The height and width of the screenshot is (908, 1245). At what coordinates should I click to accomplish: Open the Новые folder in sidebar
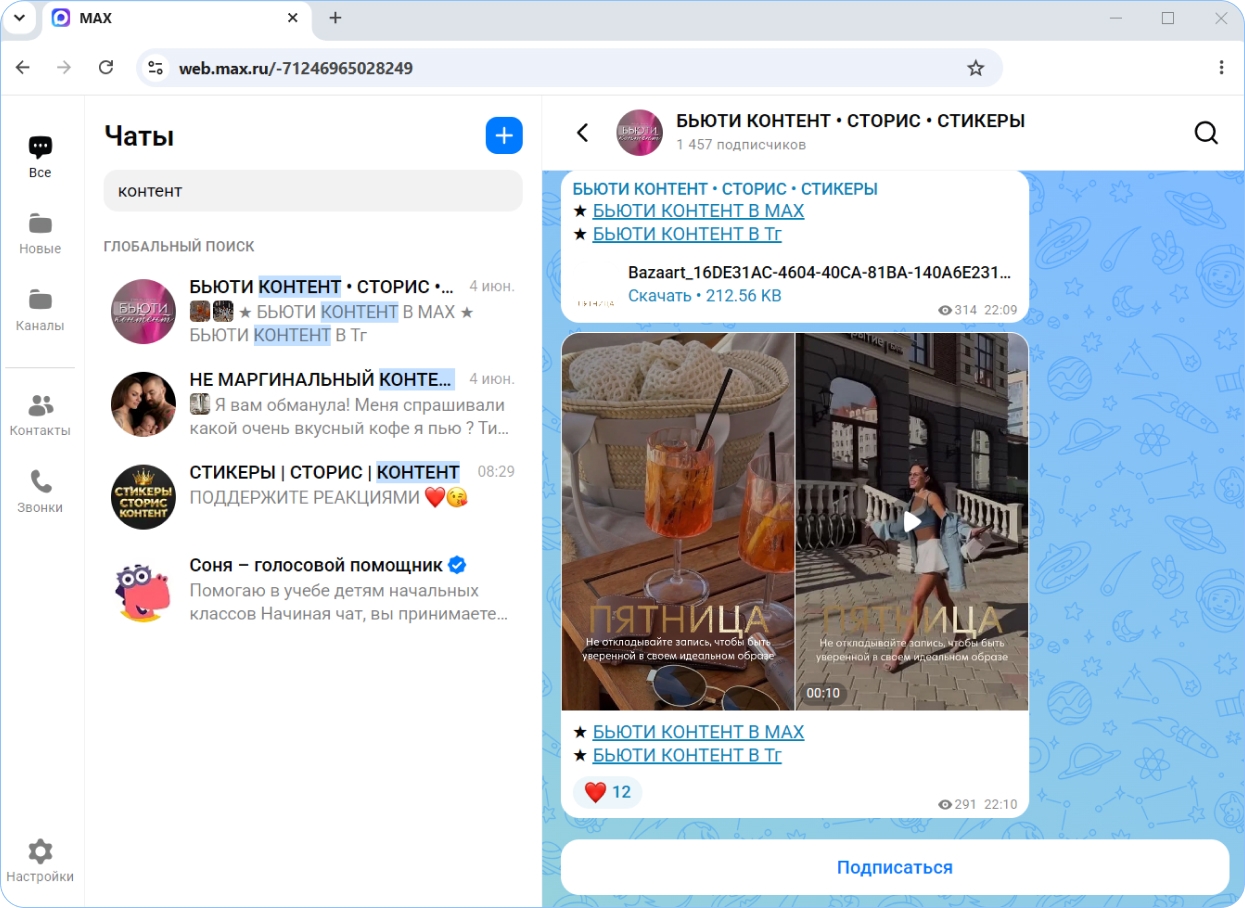[x=40, y=234]
